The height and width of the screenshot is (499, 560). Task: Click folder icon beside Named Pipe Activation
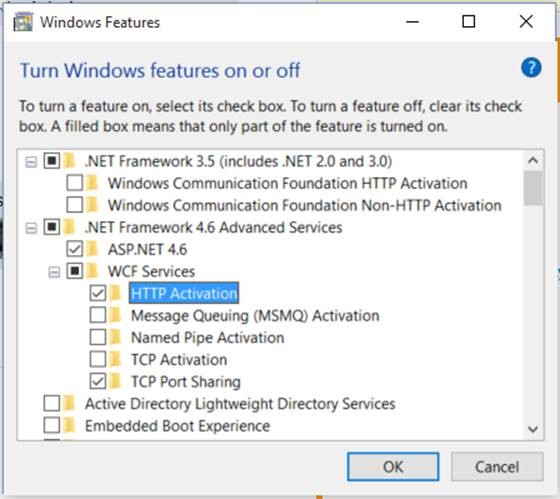[116, 337]
